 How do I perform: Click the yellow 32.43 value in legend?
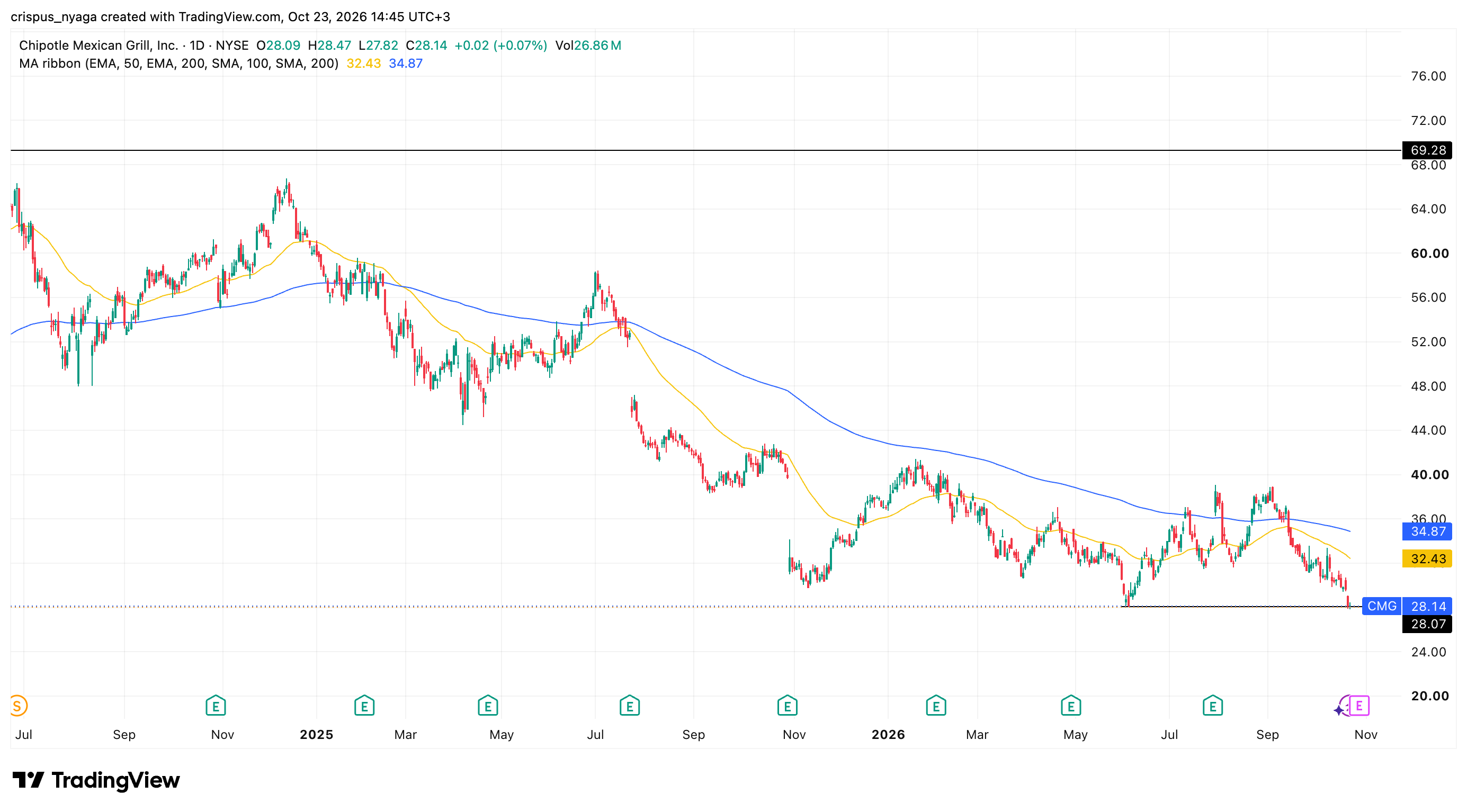tap(363, 63)
